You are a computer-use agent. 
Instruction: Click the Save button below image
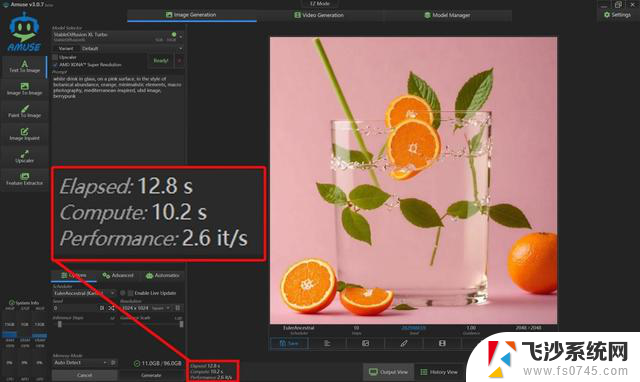click(289, 344)
